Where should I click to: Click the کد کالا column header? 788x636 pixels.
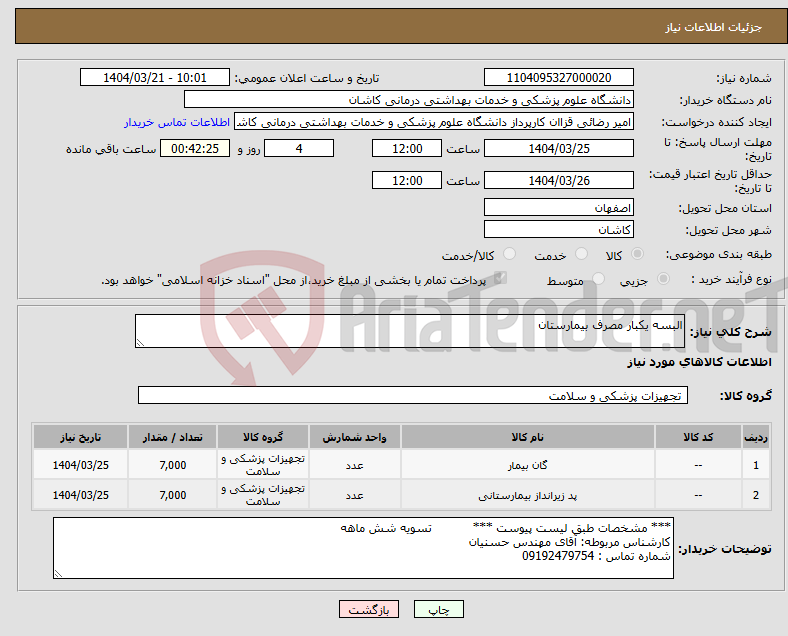[x=698, y=437]
